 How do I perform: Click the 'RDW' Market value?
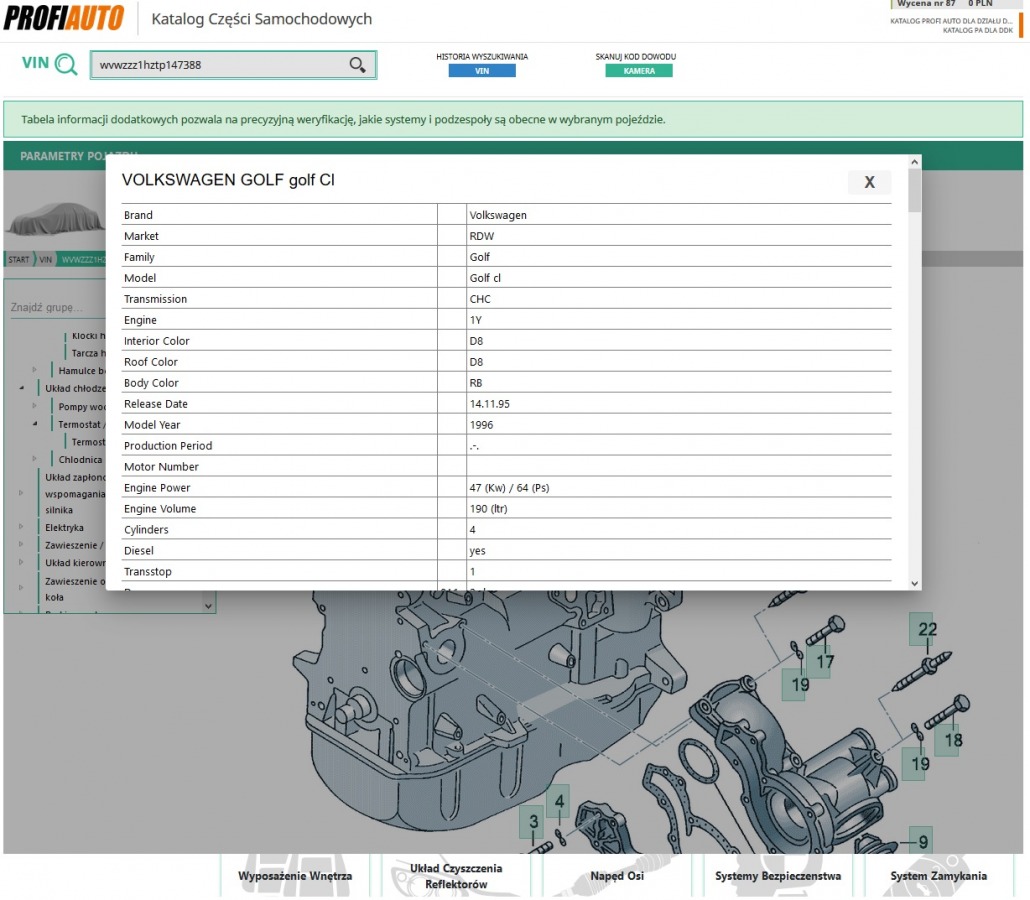coord(481,236)
